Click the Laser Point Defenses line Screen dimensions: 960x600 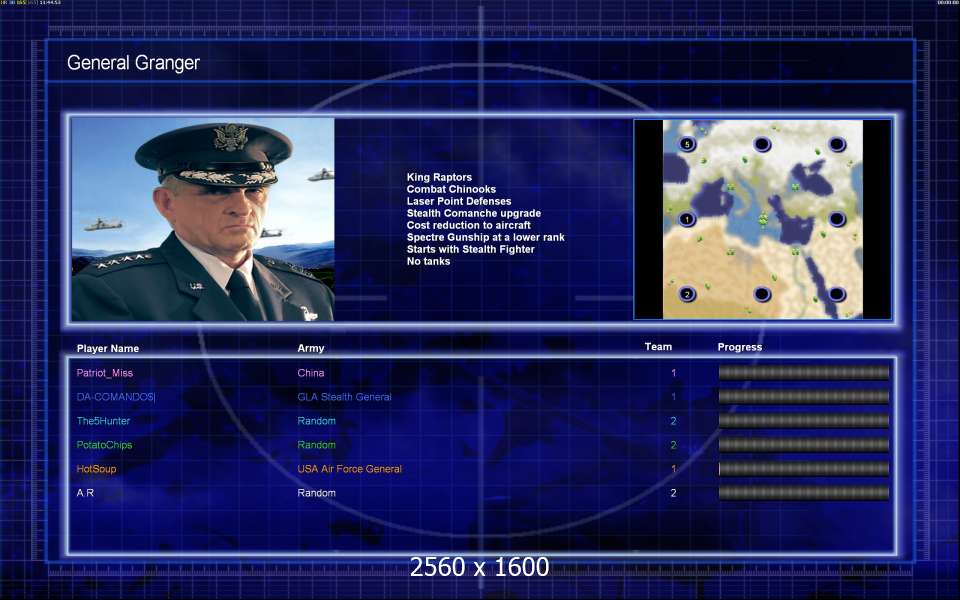[x=459, y=201]
